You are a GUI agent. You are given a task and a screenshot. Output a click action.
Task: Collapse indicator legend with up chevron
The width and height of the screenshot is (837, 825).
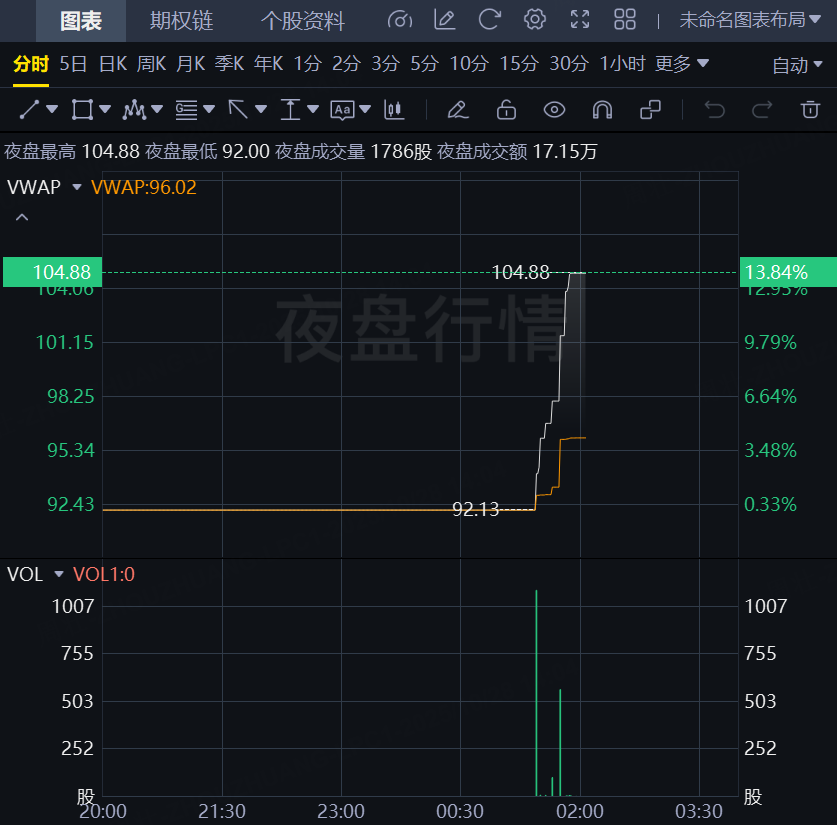pyautogui.click(x=22, y=217)
